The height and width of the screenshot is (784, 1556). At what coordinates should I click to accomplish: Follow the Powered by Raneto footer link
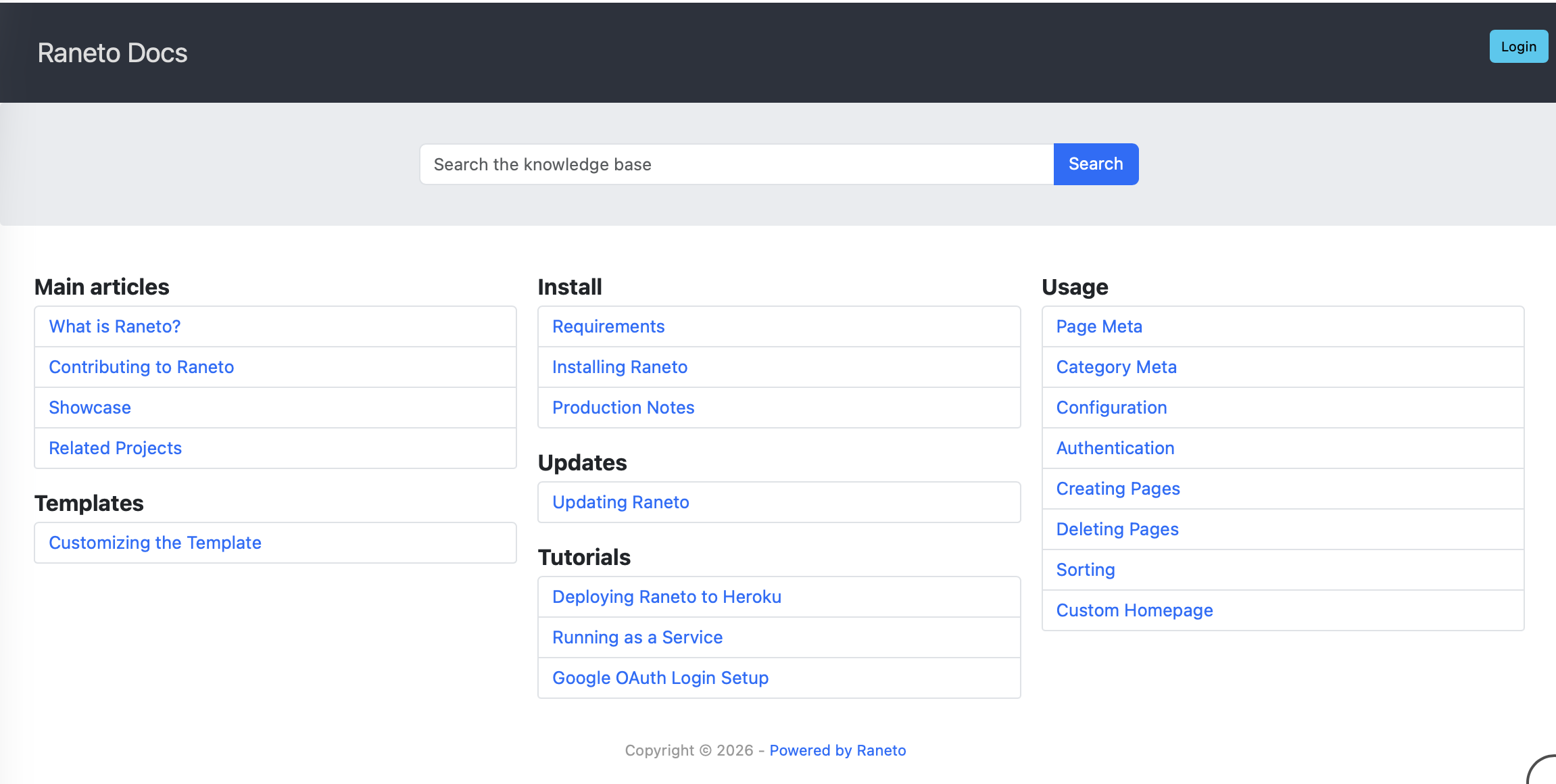pyautogui.click(x=837, y=750)
